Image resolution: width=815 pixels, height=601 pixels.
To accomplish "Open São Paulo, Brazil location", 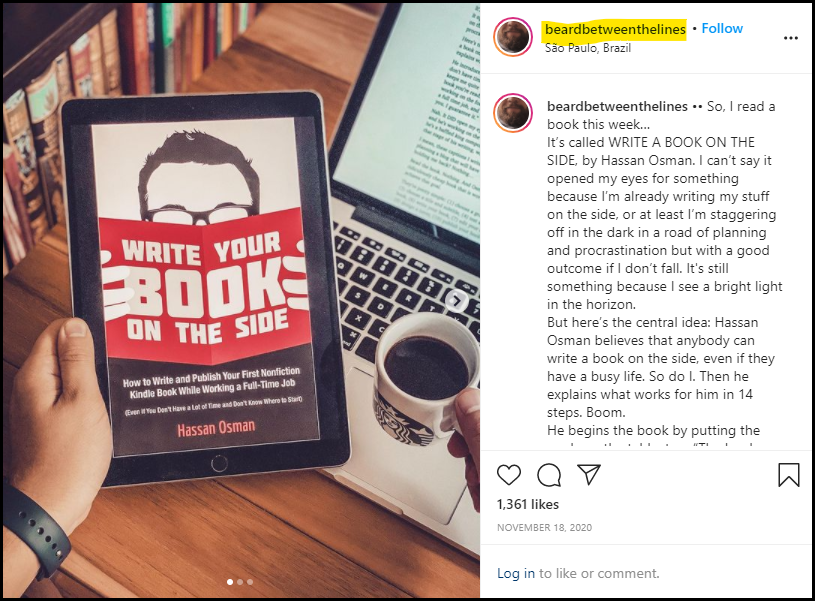I will [x=588, y=48].
